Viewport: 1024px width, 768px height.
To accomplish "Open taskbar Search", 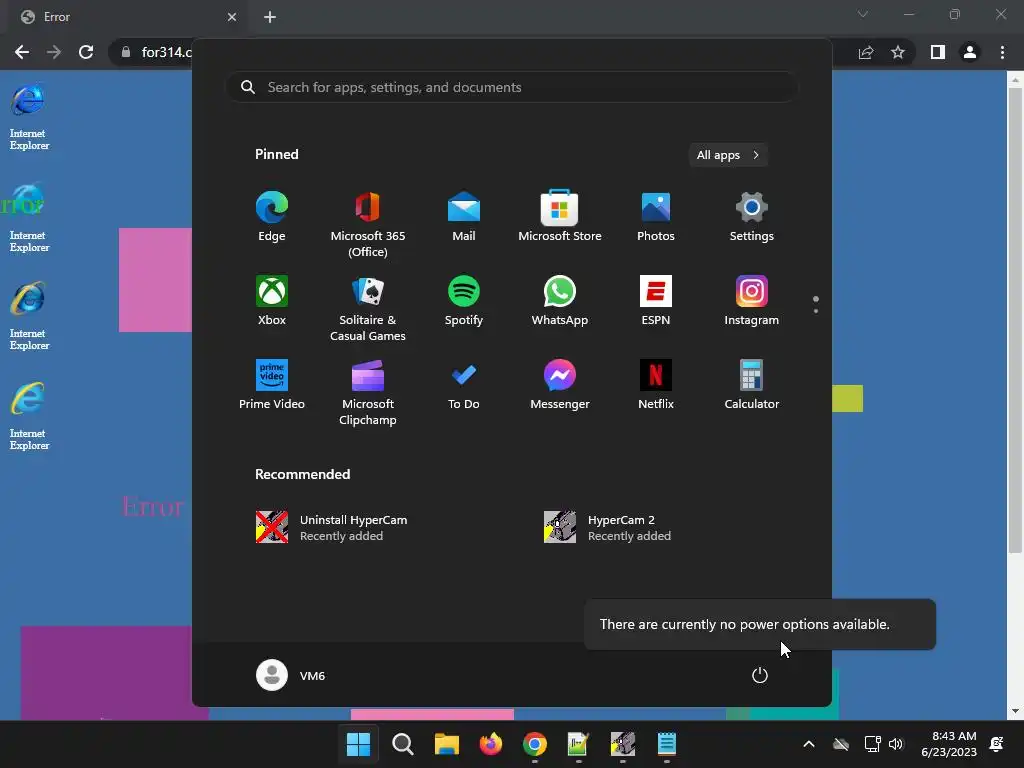I will [402, 744].
